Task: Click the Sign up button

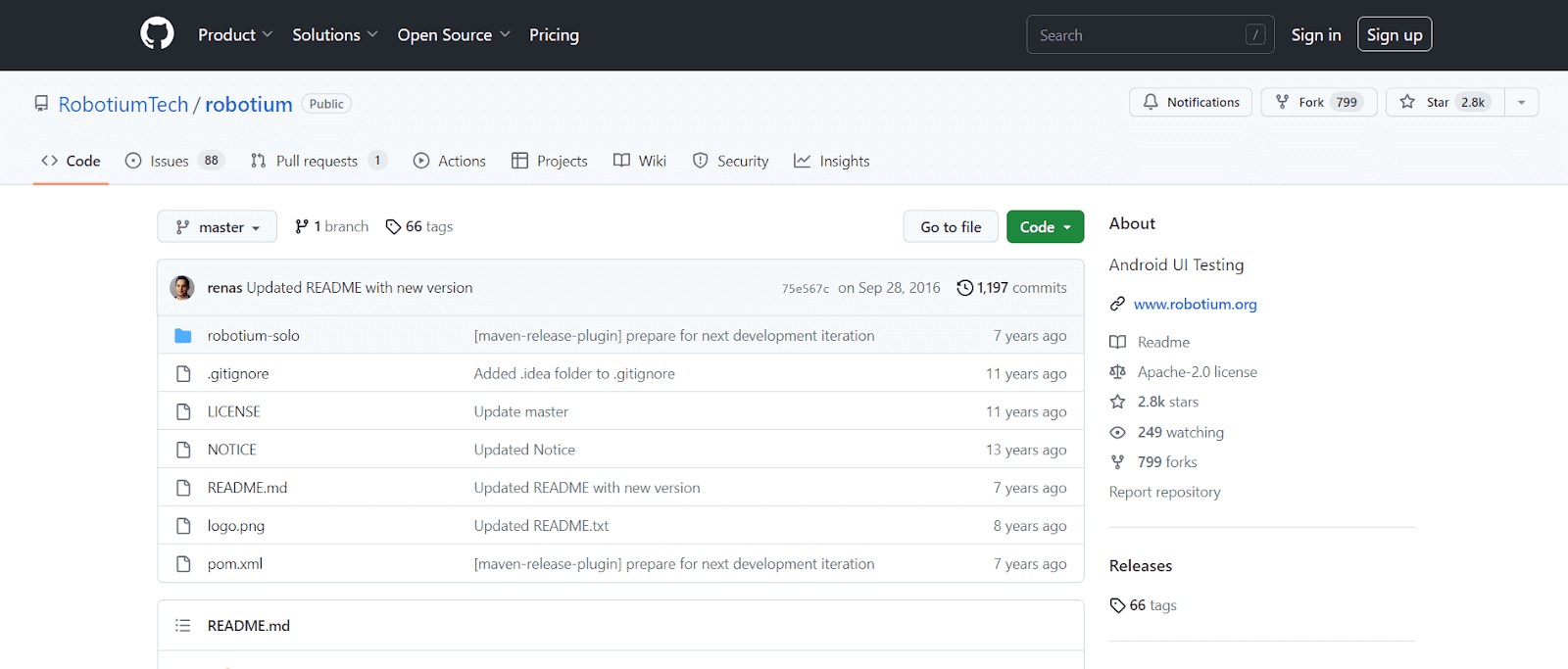Action: point(1394,35)
